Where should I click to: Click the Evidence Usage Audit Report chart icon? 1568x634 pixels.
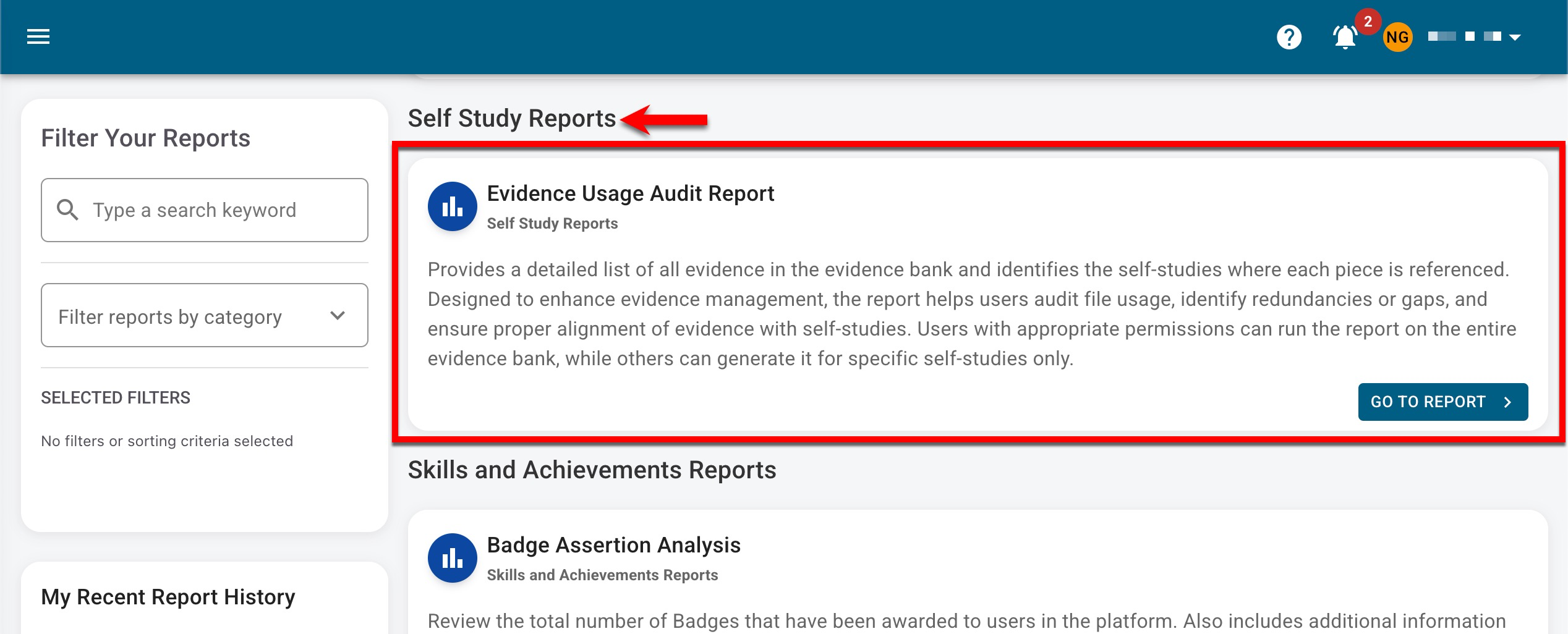(x=452, y=206)
